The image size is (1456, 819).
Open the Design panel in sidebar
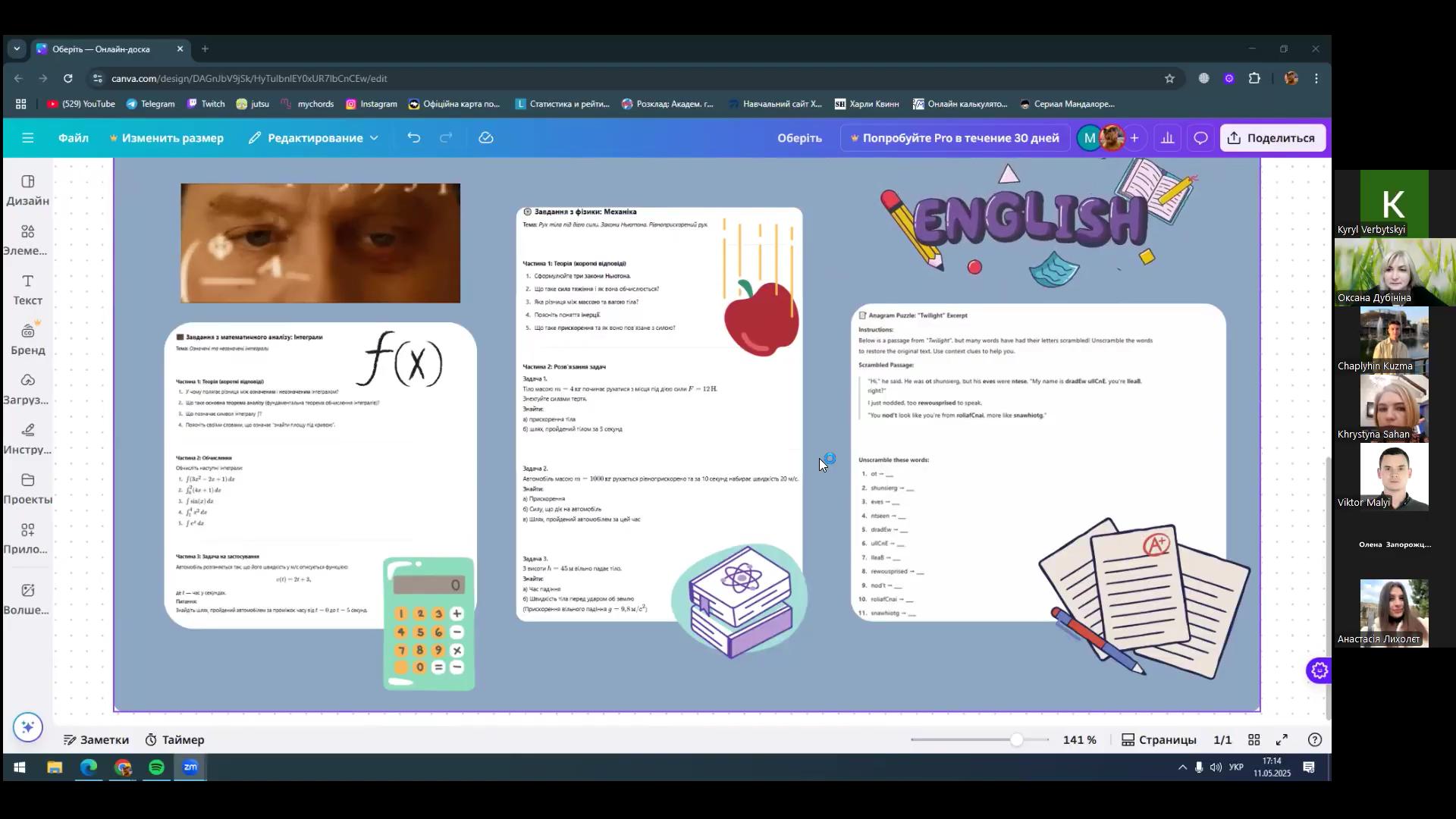tap(28, 190)
